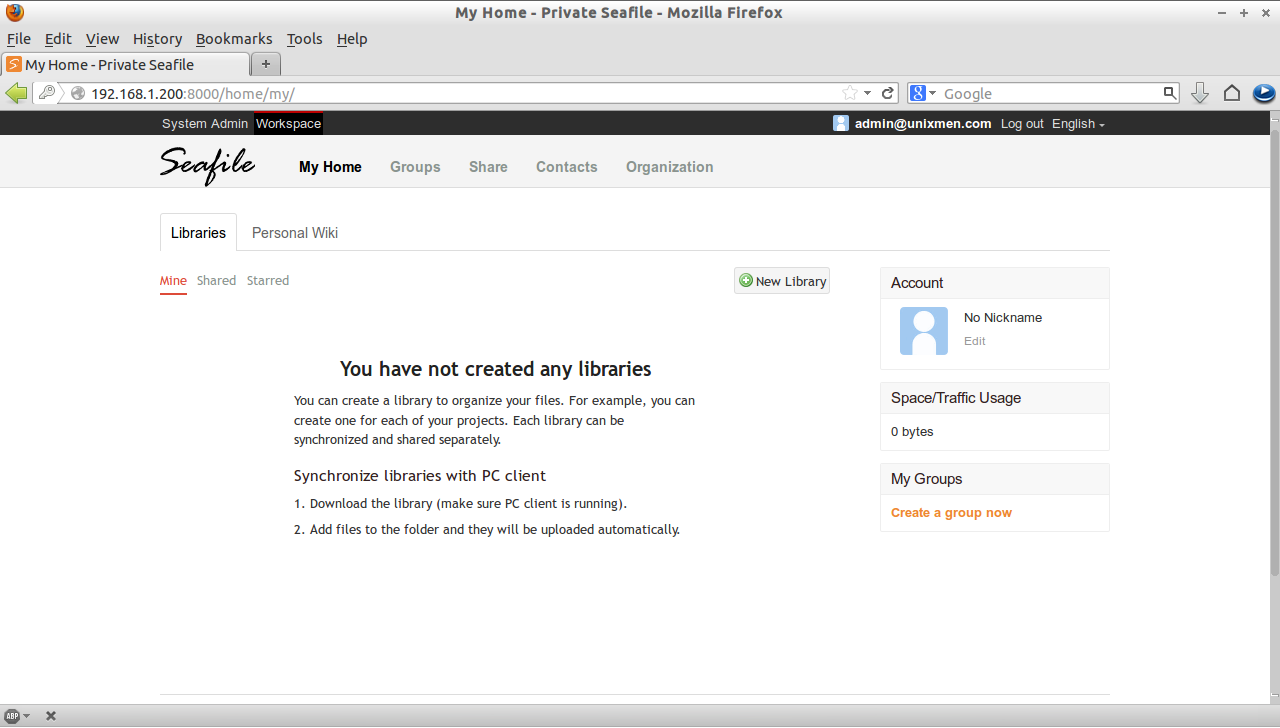
Task: Open URL history dropdown arrow
Action: 868,93
